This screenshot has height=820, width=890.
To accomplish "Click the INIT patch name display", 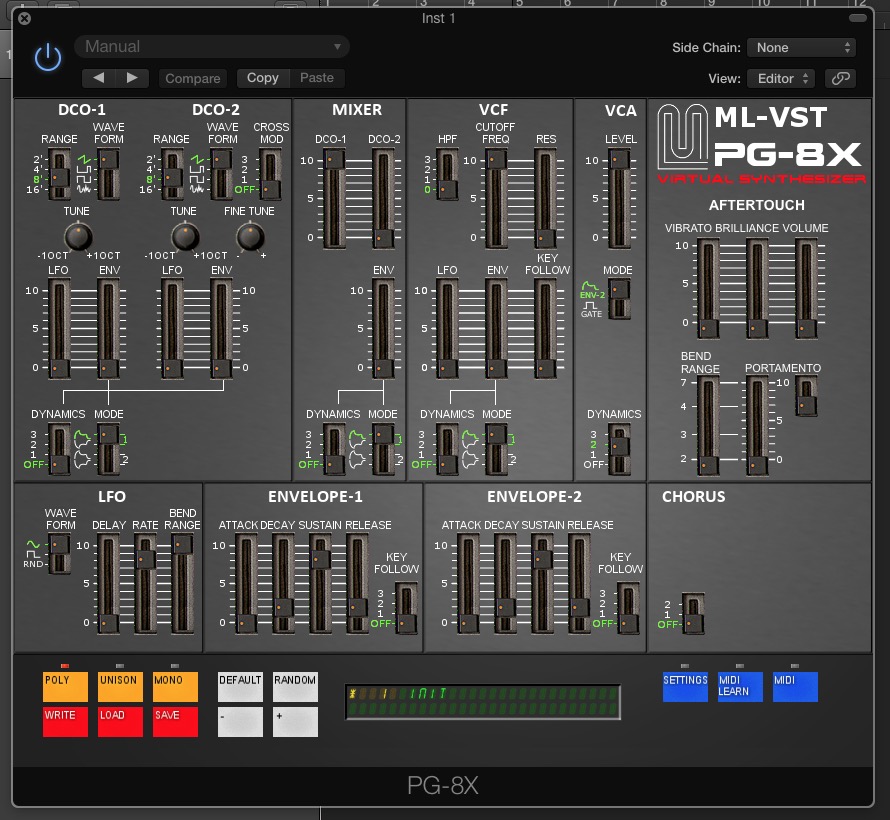I will [x=483, y=702].
